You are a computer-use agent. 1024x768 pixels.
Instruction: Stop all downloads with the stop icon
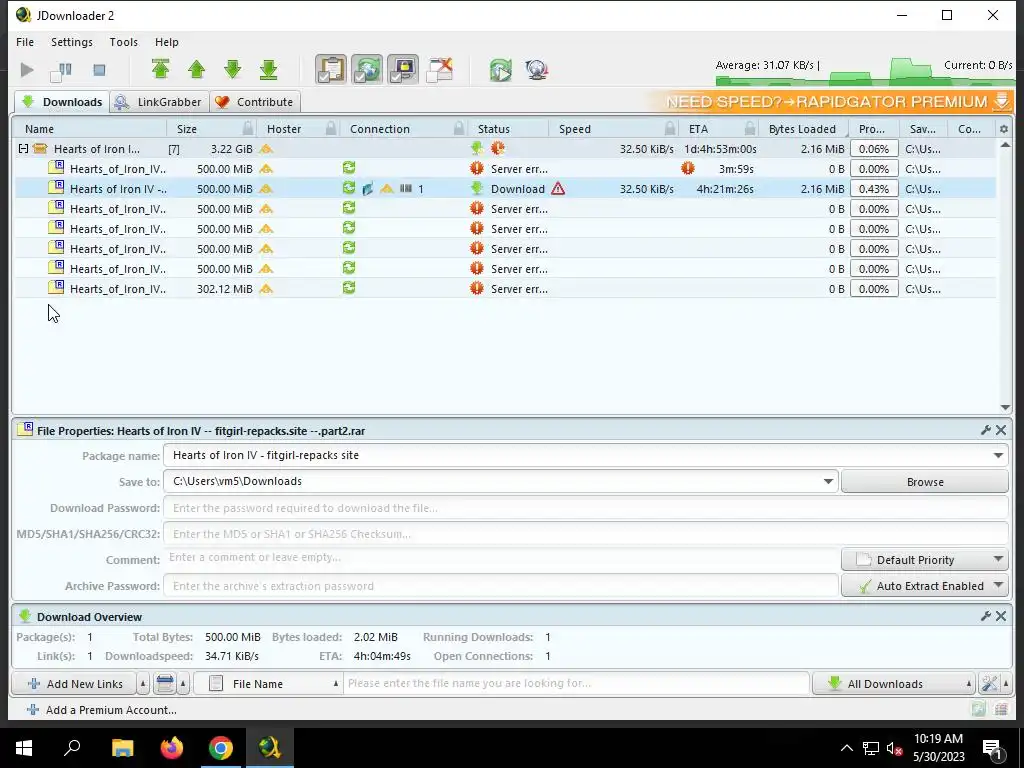(99, 70)
